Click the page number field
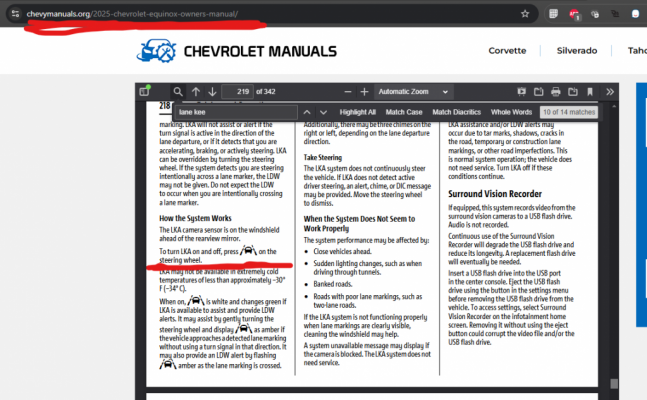 click(x=237, y=92)
